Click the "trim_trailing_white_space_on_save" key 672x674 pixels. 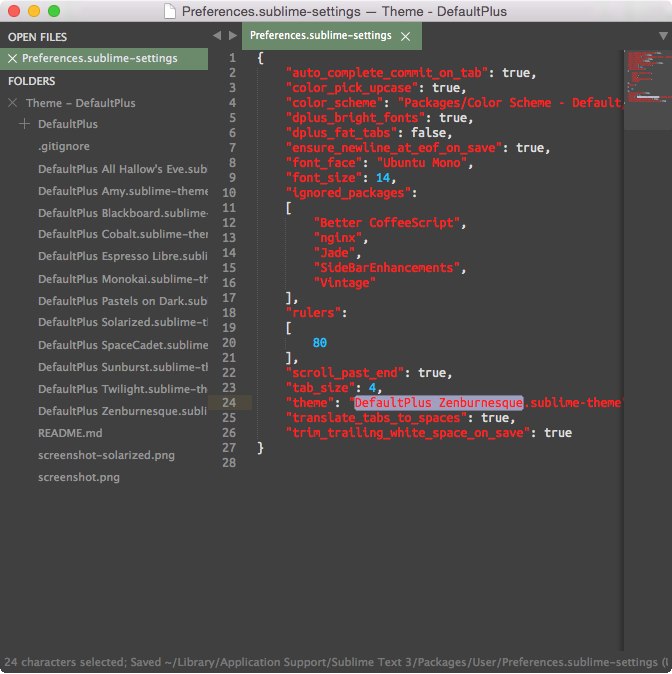407,433
